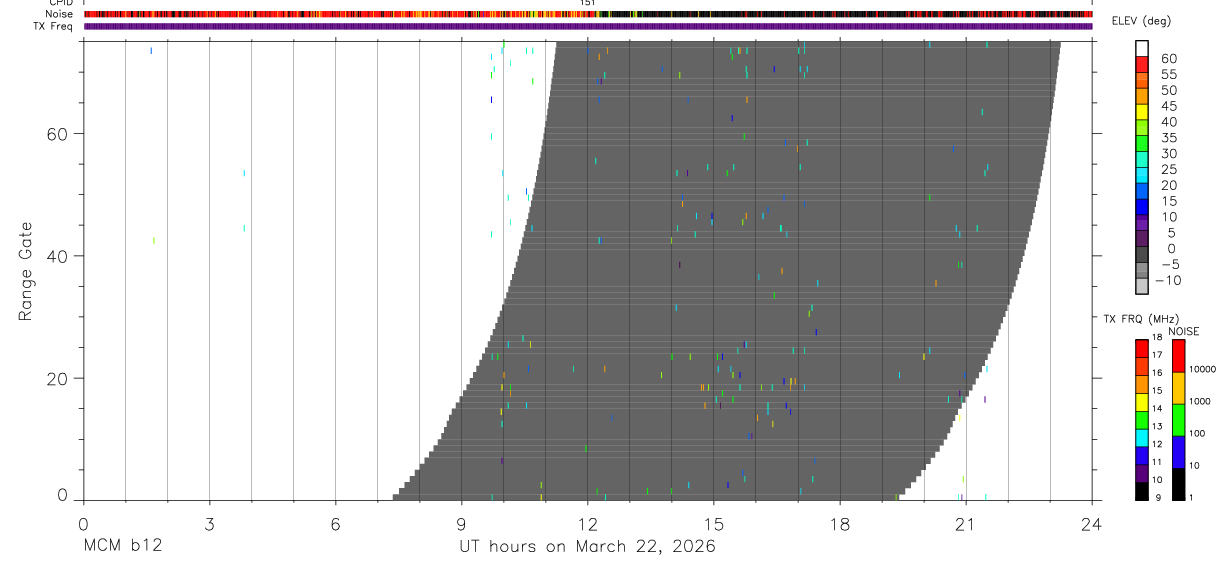Viewport: 1228px width, 567px height.
Task: Click the '1000' label in NOISE legend
Action: [x=1199, y=401]
